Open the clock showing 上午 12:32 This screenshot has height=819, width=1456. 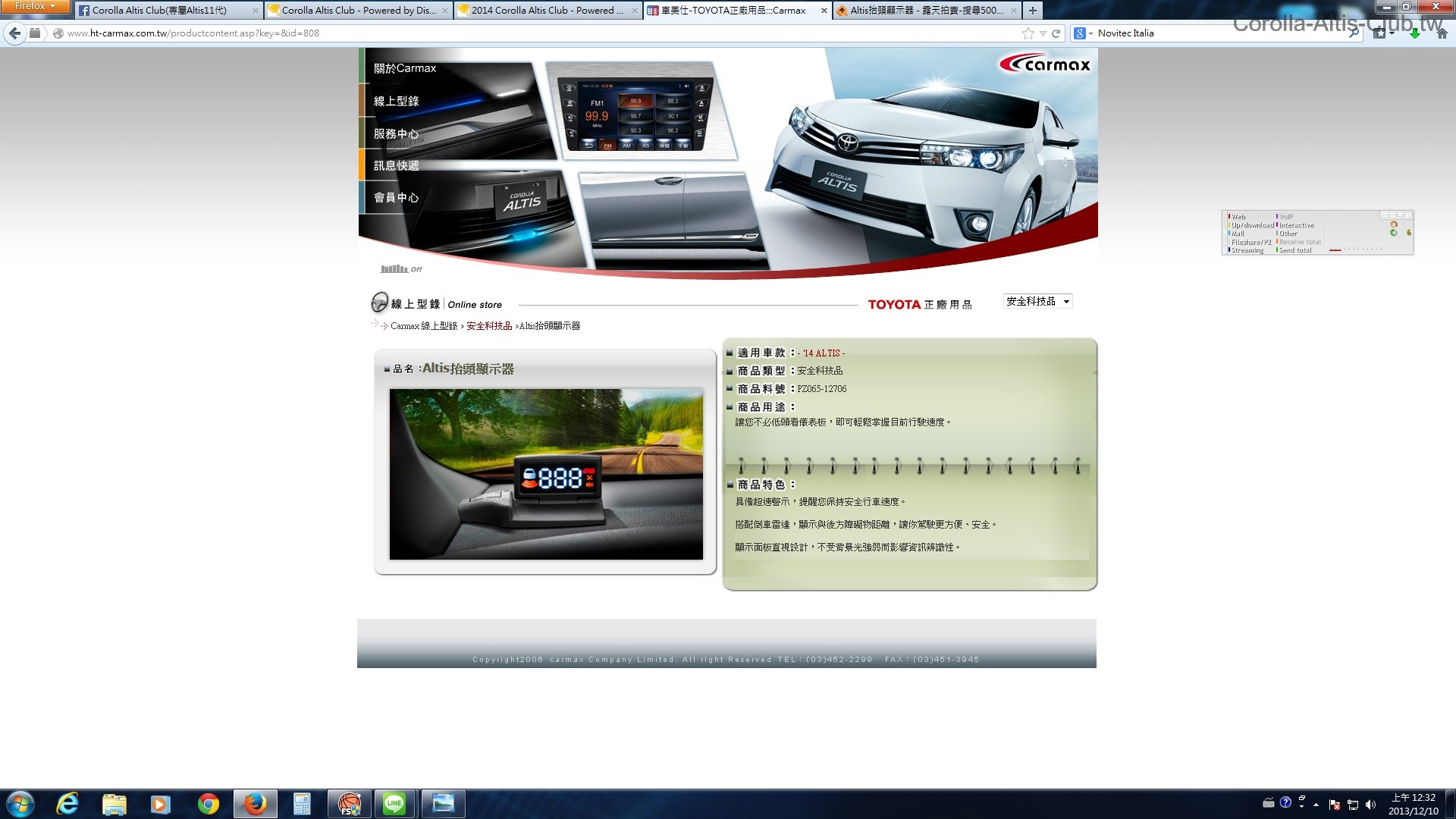pyautogui.click(x=1414, y=804)
